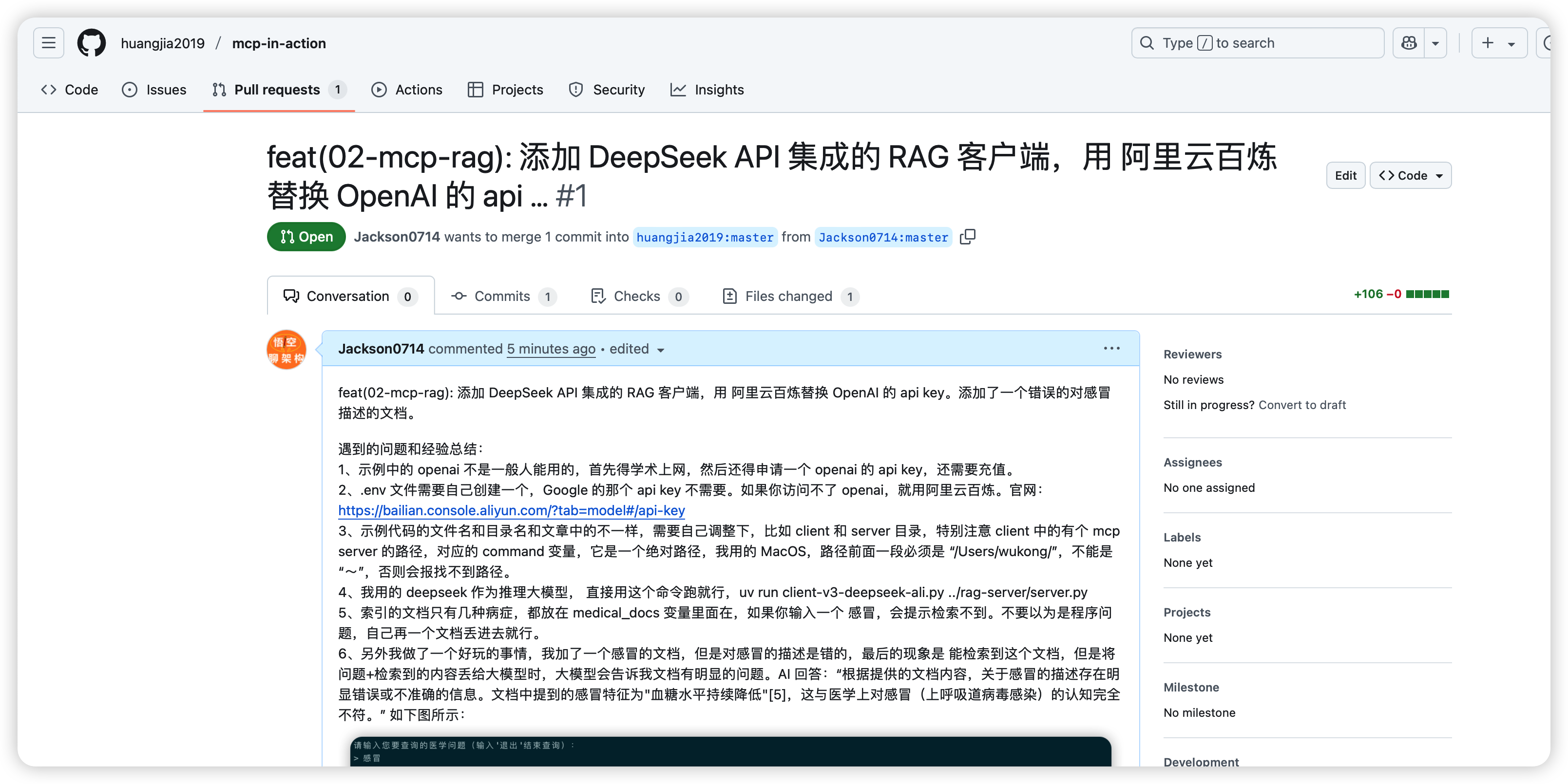Click the GitHub Octocat logo

tap(91, 43)
